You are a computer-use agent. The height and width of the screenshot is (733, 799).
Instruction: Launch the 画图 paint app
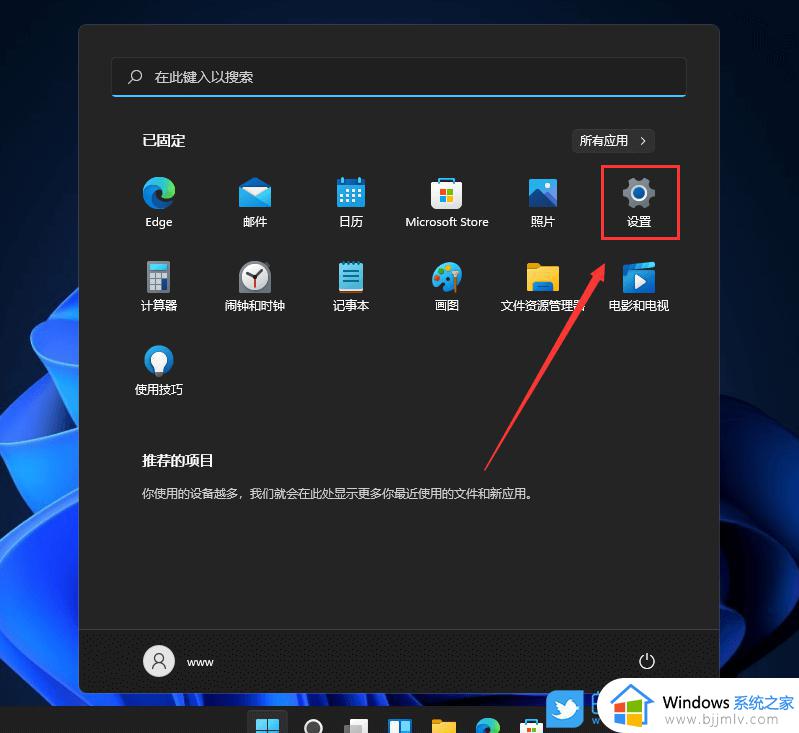[446, 286]
